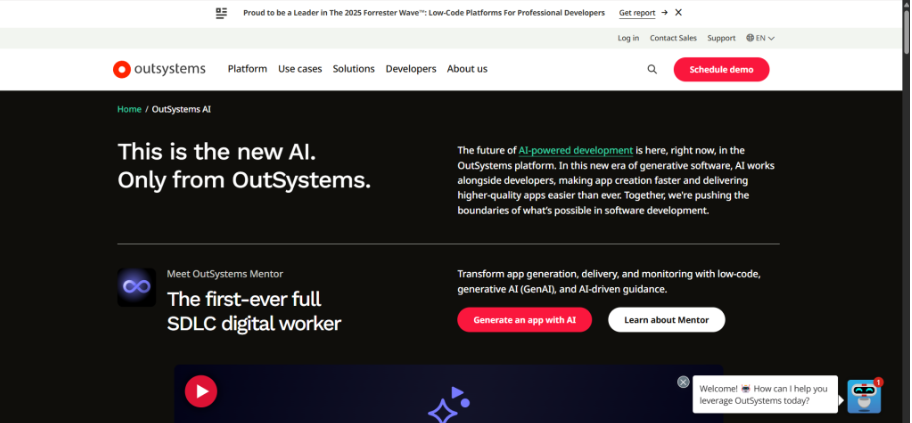The width and height of the screenshot is (912, 423).
Task: Open the EN language dropdown
Action: [761, 38]
